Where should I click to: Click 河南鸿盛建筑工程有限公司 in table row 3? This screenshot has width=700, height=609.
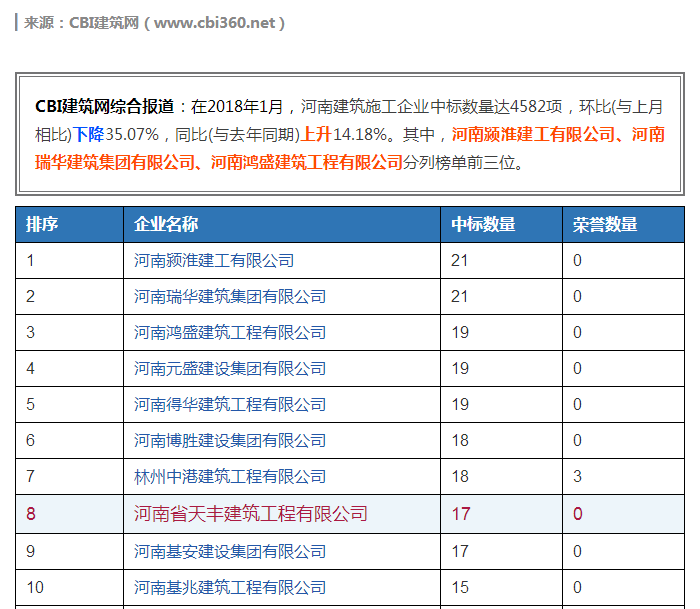230,333
